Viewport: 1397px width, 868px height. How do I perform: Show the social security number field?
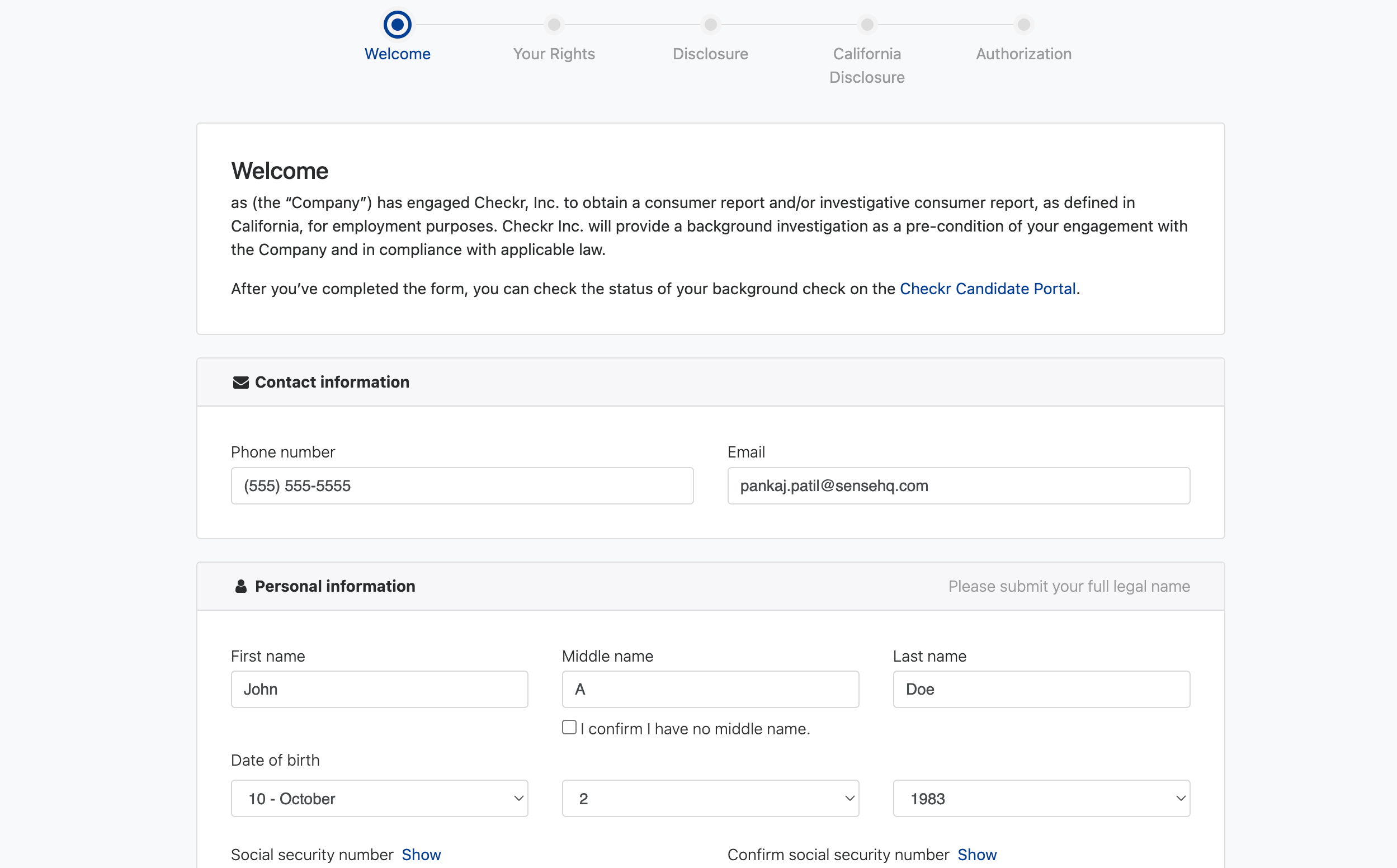[x=421, y=854]
